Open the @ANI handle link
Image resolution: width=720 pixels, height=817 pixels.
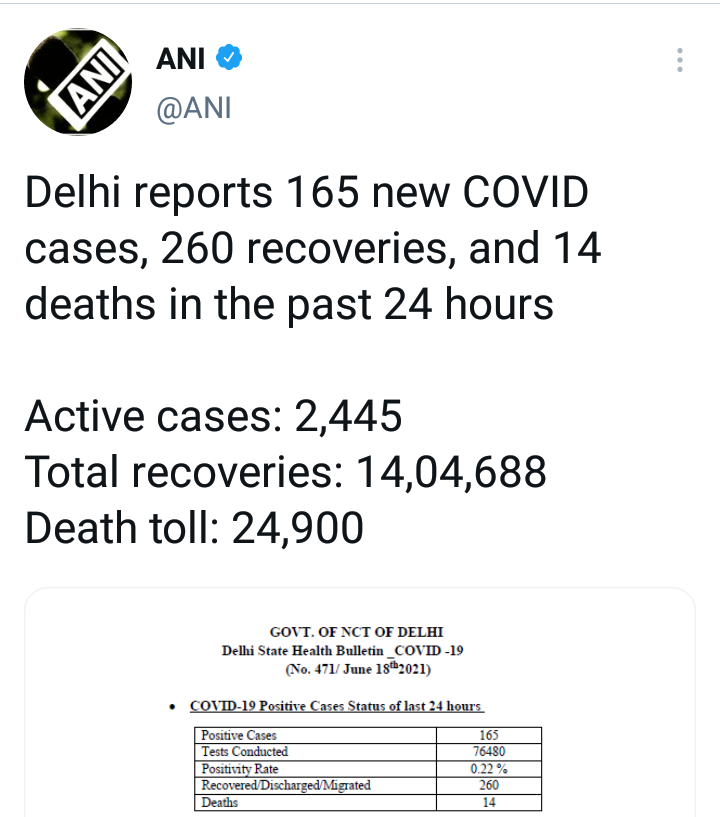(194, 107)
